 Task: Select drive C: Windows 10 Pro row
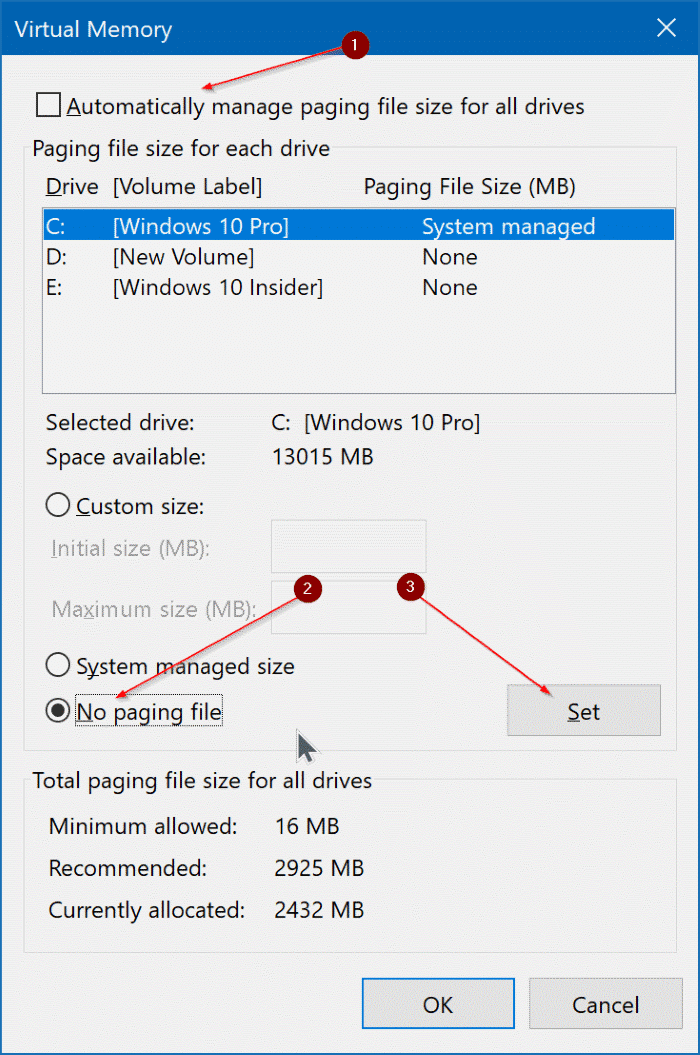click(x=359, y=226)
